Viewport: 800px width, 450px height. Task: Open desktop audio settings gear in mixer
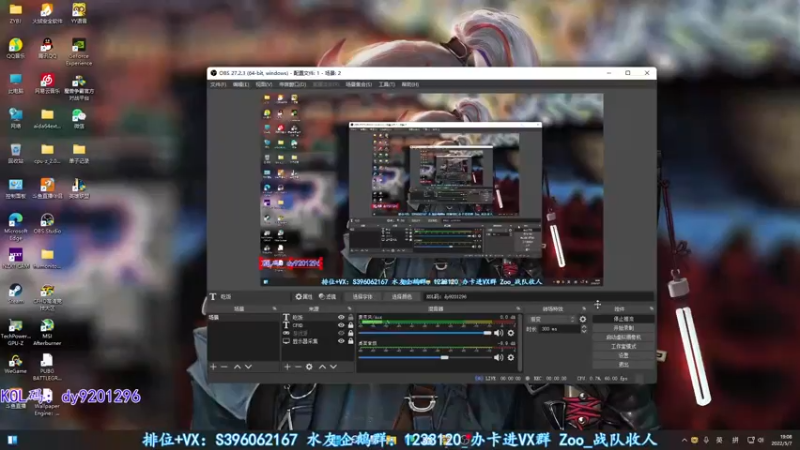pos(511,357)
